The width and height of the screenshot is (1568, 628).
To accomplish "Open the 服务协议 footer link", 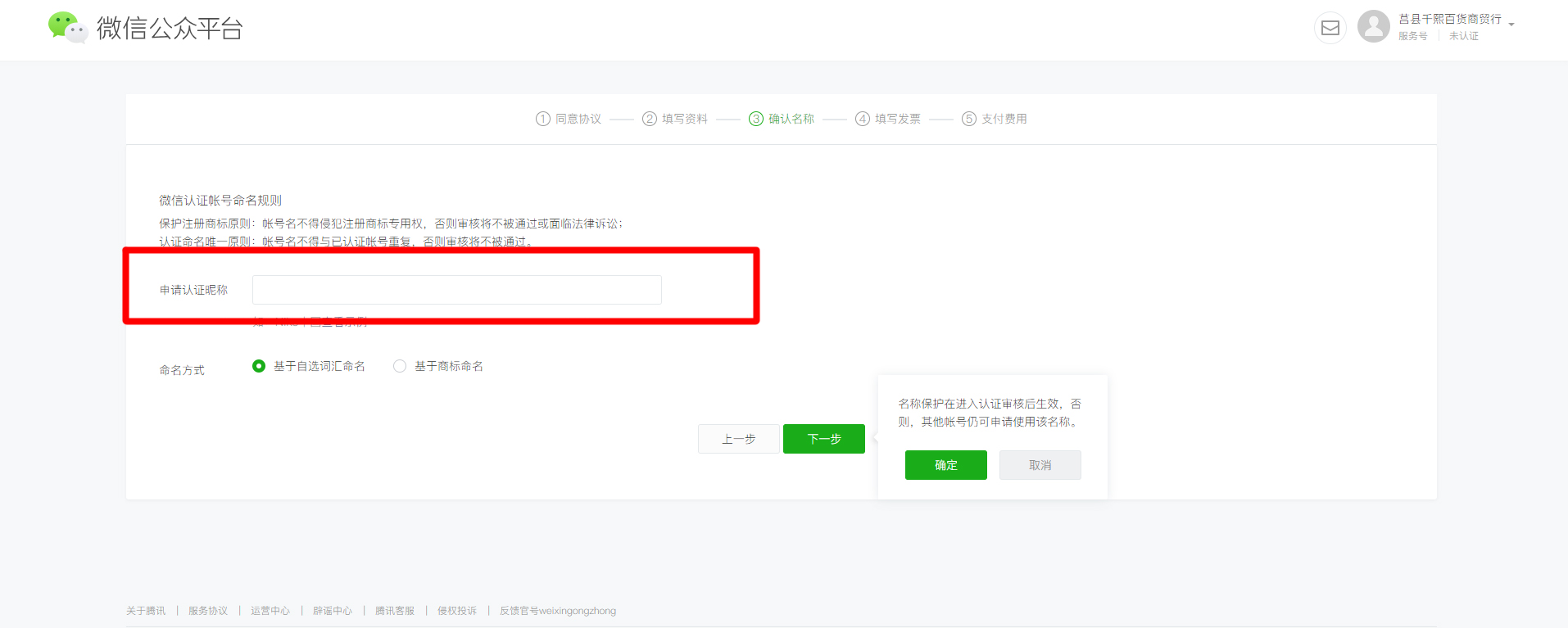I will pyautogui.click(x=208, y=611).
